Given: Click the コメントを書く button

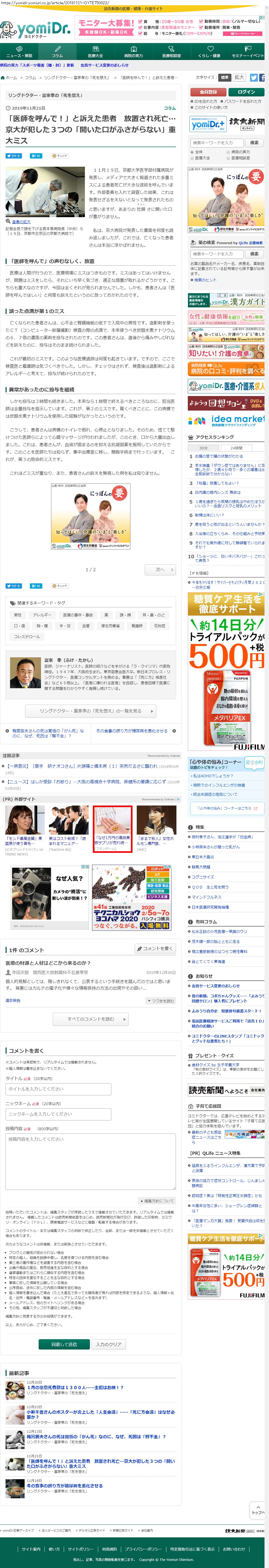Looking at the screenshot, I should [x=156, y=949].
